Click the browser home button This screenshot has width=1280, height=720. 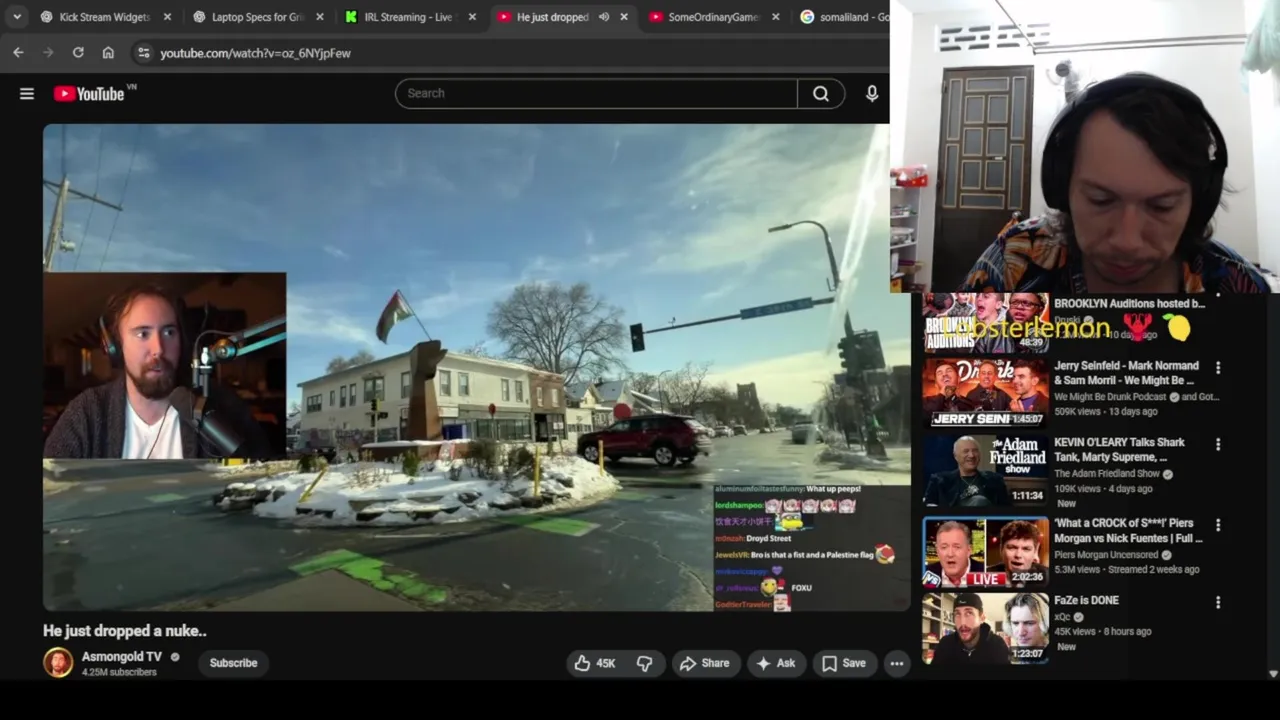[108, 53]
